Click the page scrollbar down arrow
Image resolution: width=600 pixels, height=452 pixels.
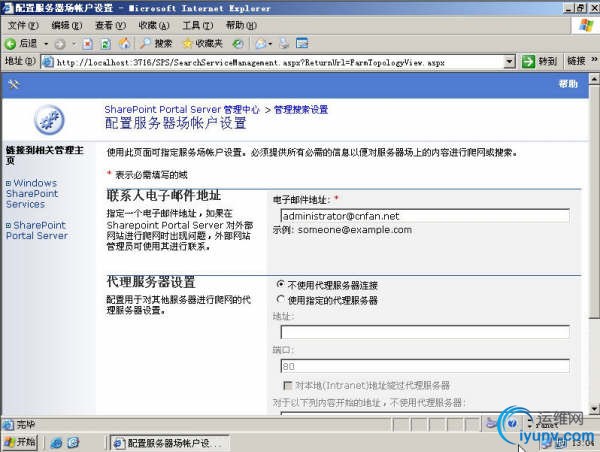click(x=594, y=409)
